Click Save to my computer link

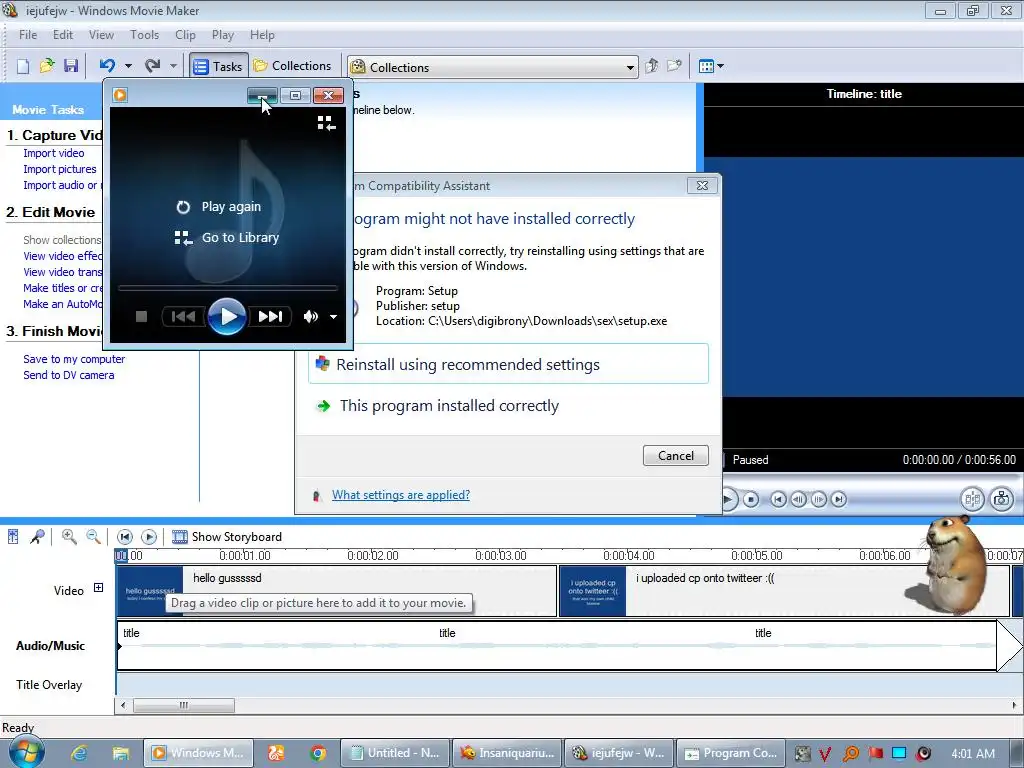click(x=74, y=359)
